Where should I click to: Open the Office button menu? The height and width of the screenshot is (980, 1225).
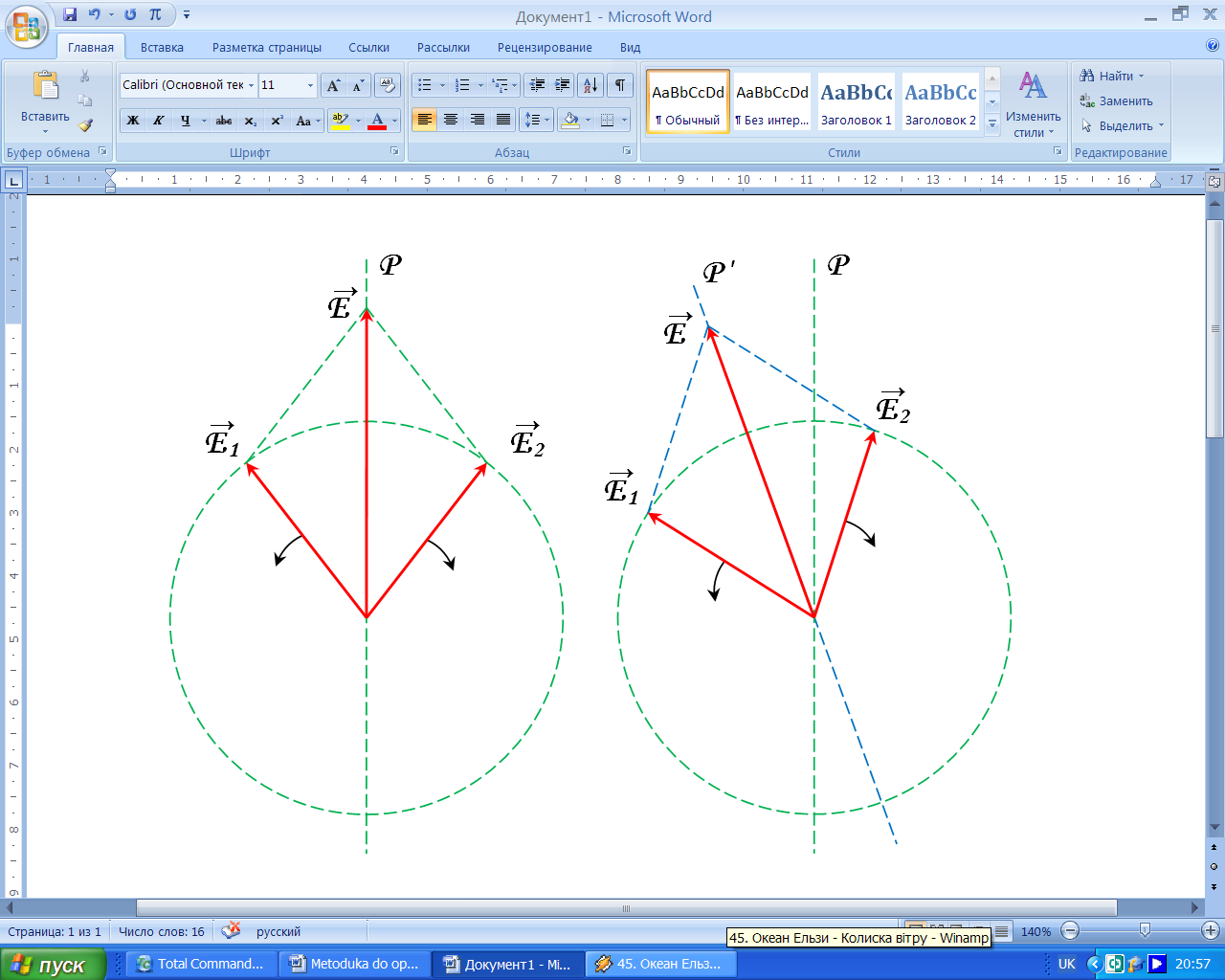pos(27,26)
